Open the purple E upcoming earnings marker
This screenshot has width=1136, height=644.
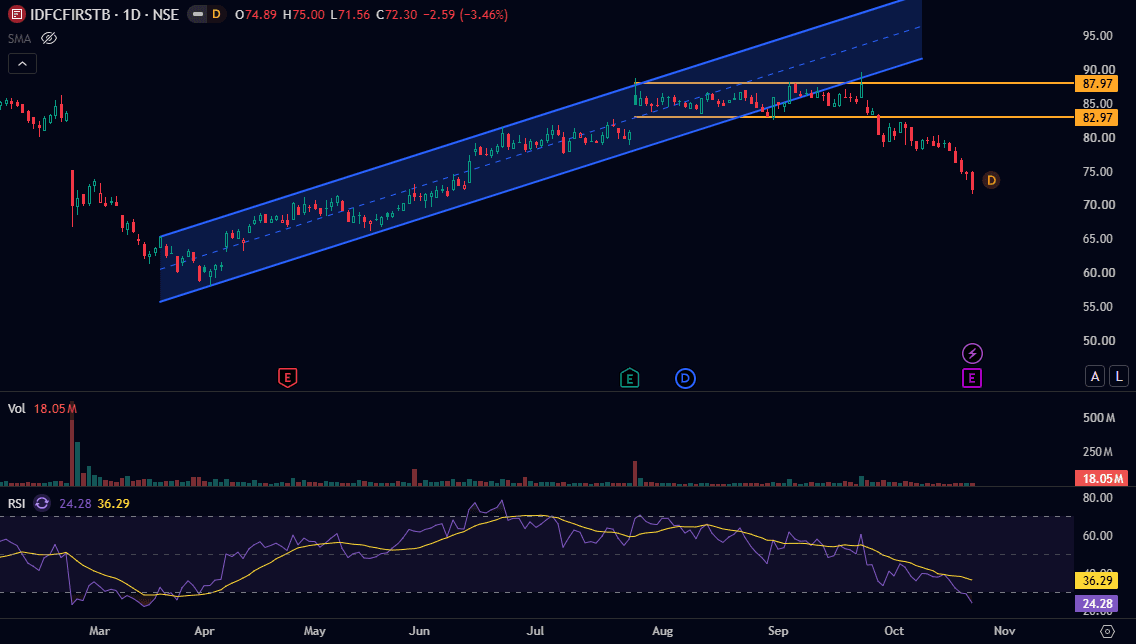972,377
